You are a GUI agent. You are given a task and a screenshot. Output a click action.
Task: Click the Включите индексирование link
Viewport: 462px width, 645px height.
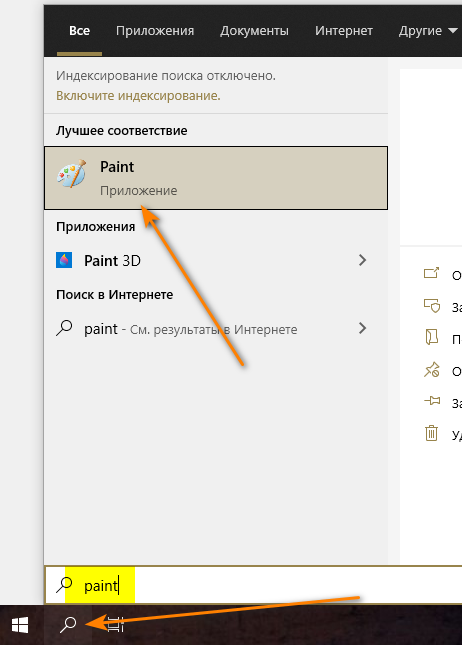pyautogui.click(x=138, y=95)
